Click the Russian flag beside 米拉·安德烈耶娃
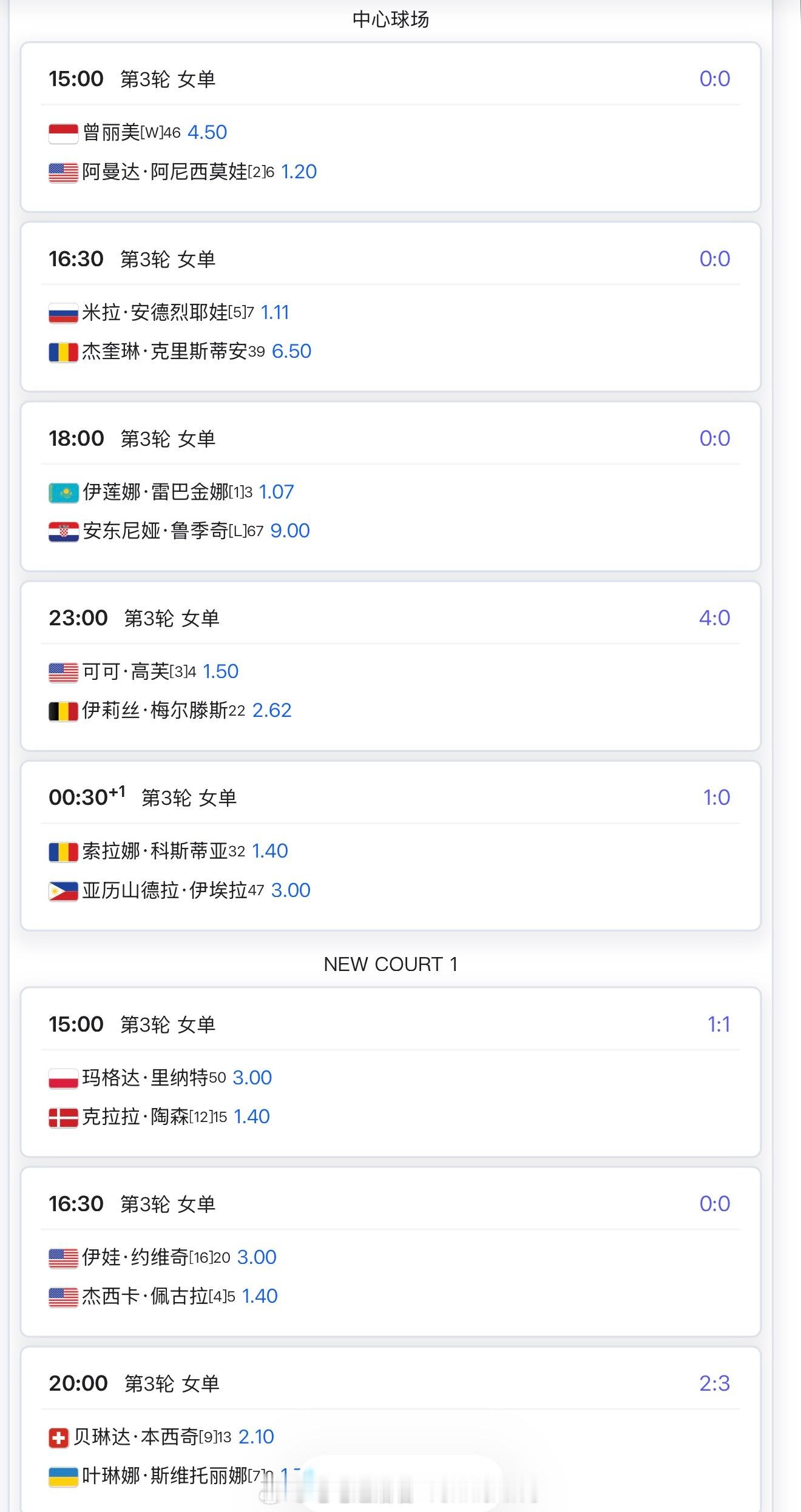Screen dimensions: 801x1512 click(63, 314)
